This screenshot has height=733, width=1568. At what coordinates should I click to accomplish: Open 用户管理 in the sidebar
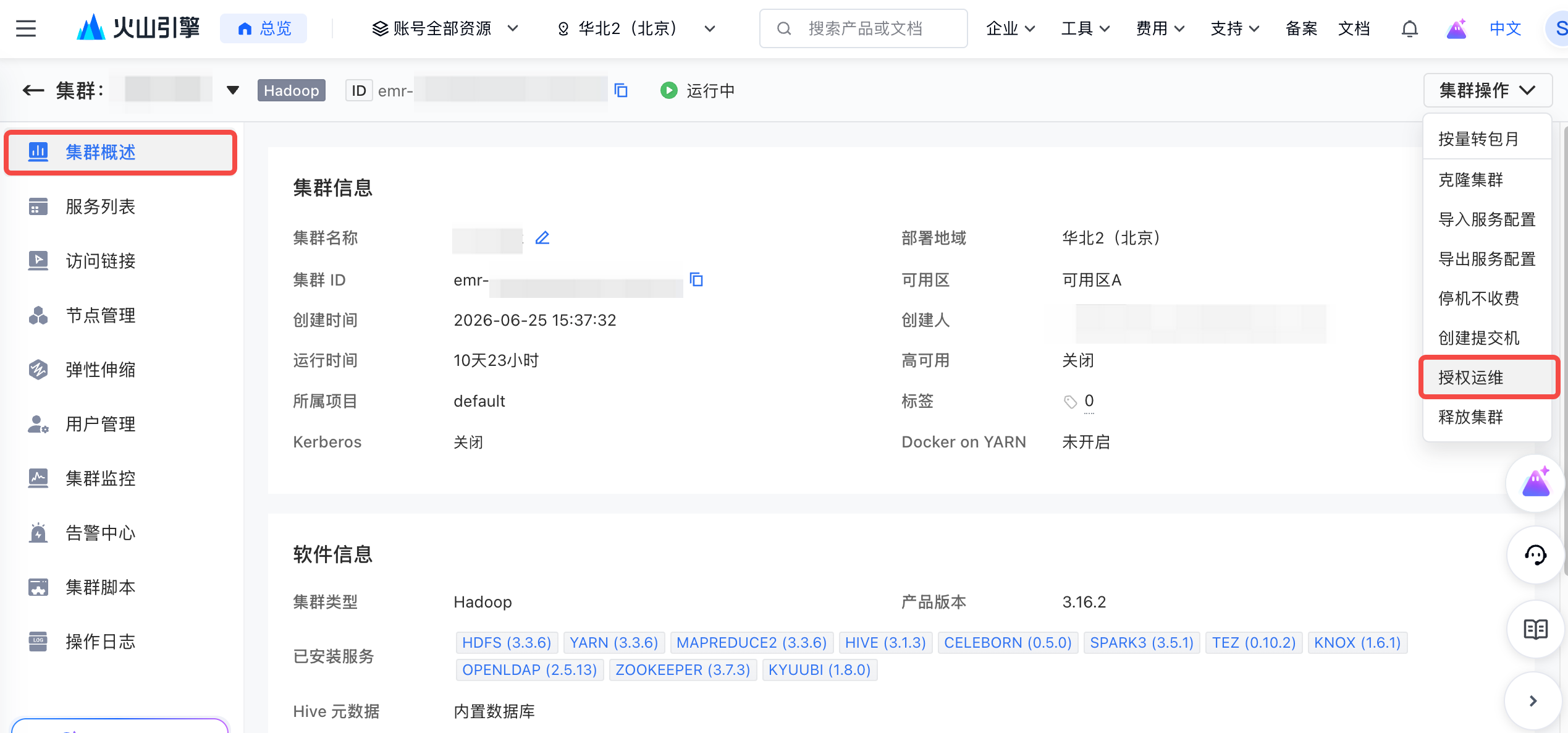[120, 425]
